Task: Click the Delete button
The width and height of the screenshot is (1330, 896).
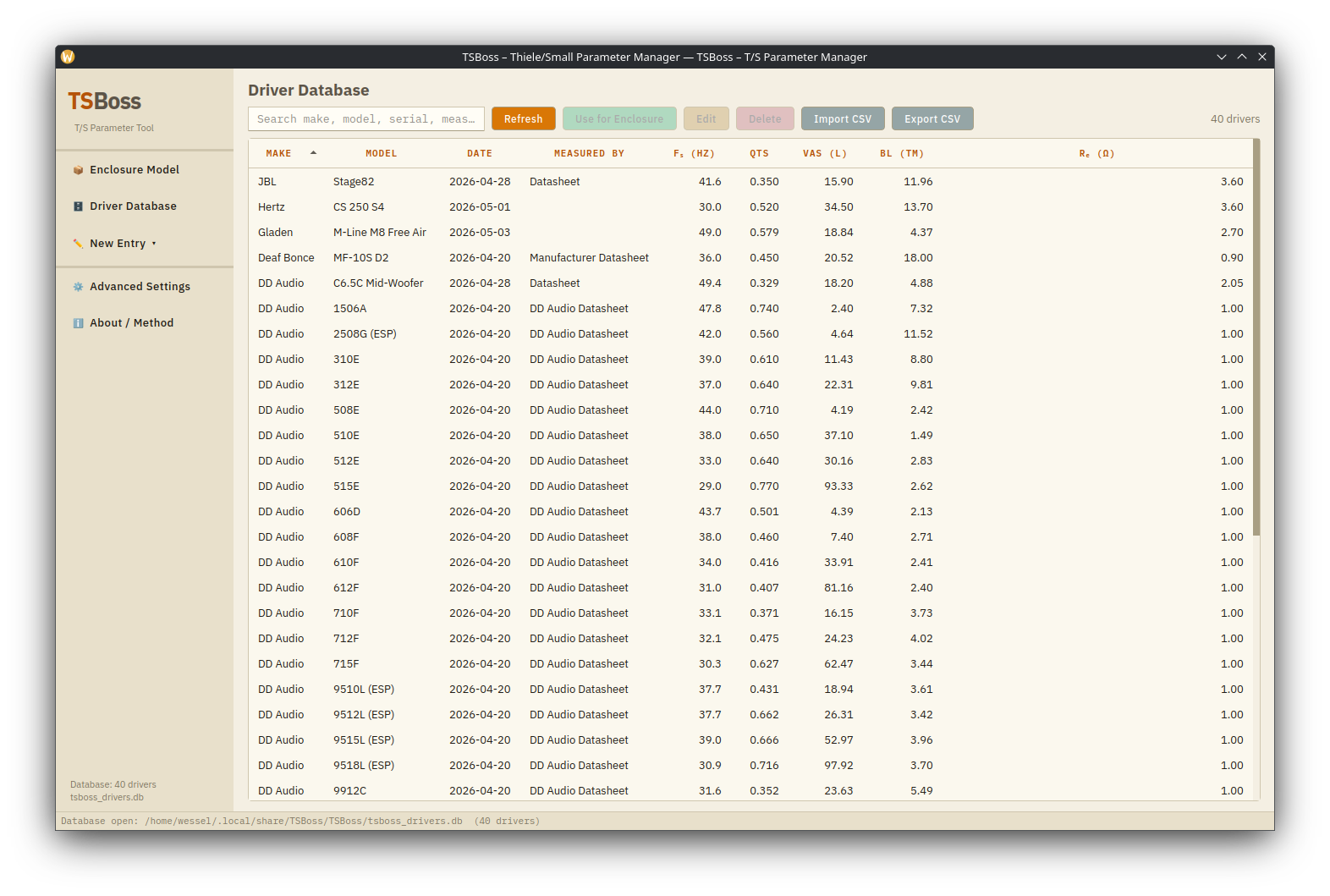Action: pyautogui.click(x=765, y=119)
